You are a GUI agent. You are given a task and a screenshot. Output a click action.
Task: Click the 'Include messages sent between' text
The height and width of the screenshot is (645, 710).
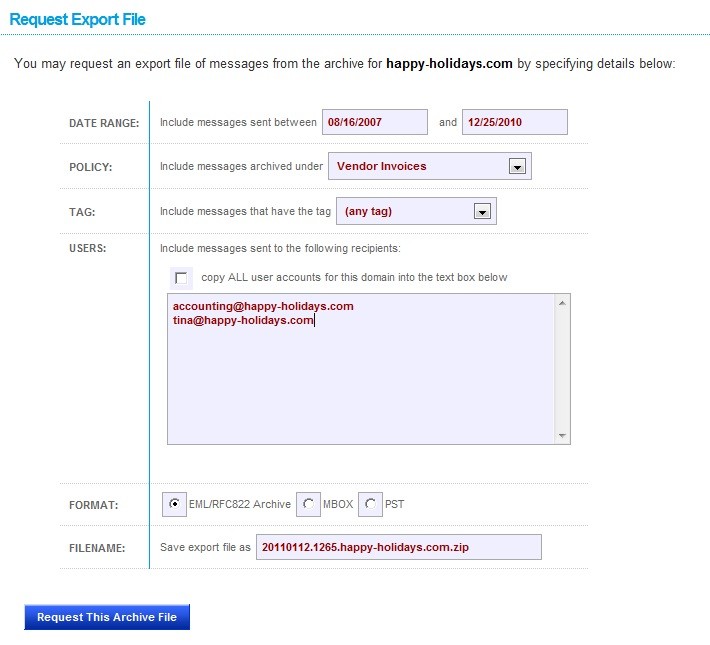[x=238, y=122]
